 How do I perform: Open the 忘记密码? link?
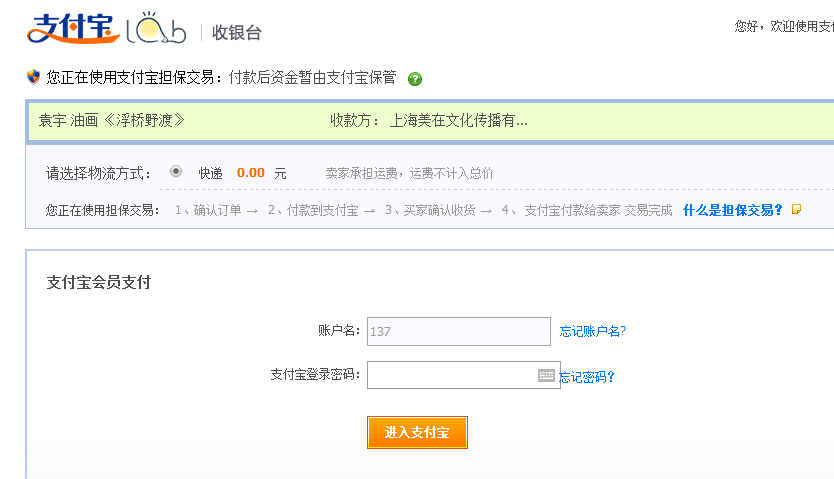click(587, 377)
